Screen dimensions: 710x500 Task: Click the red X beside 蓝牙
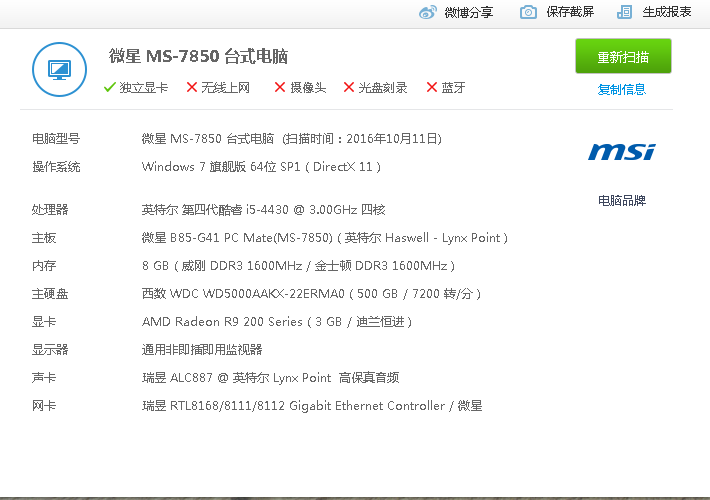432,87
